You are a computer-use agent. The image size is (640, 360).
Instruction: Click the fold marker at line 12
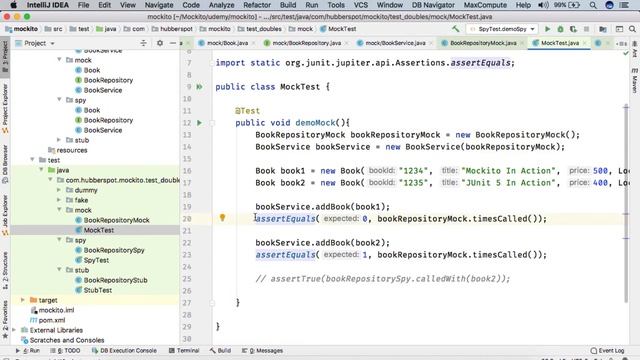pos(212,122)
